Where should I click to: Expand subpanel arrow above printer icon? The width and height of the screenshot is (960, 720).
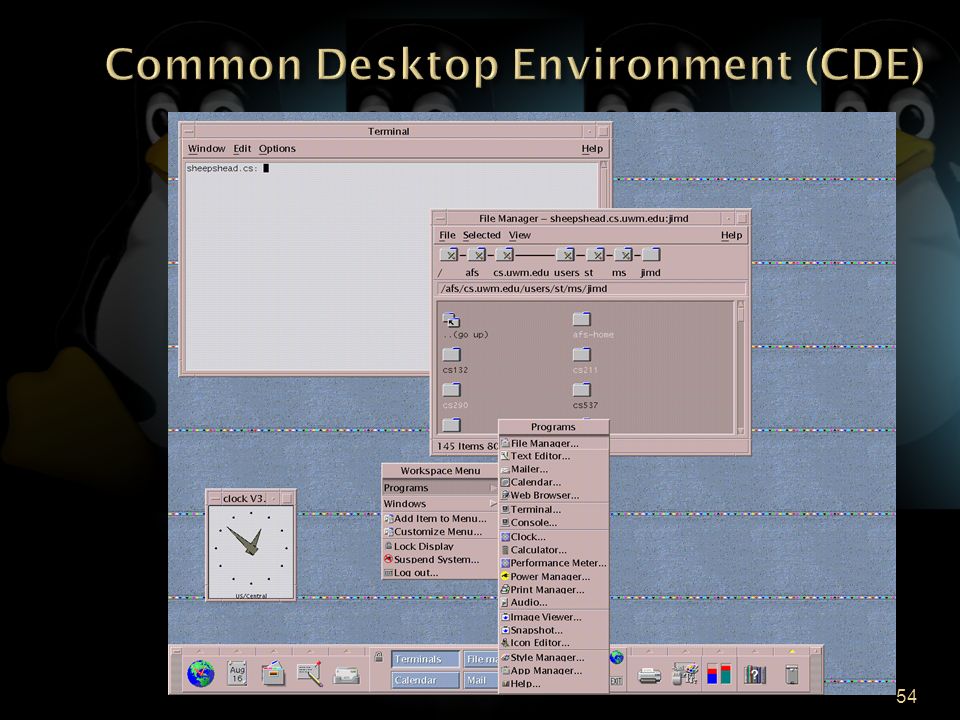coord(649,651)
